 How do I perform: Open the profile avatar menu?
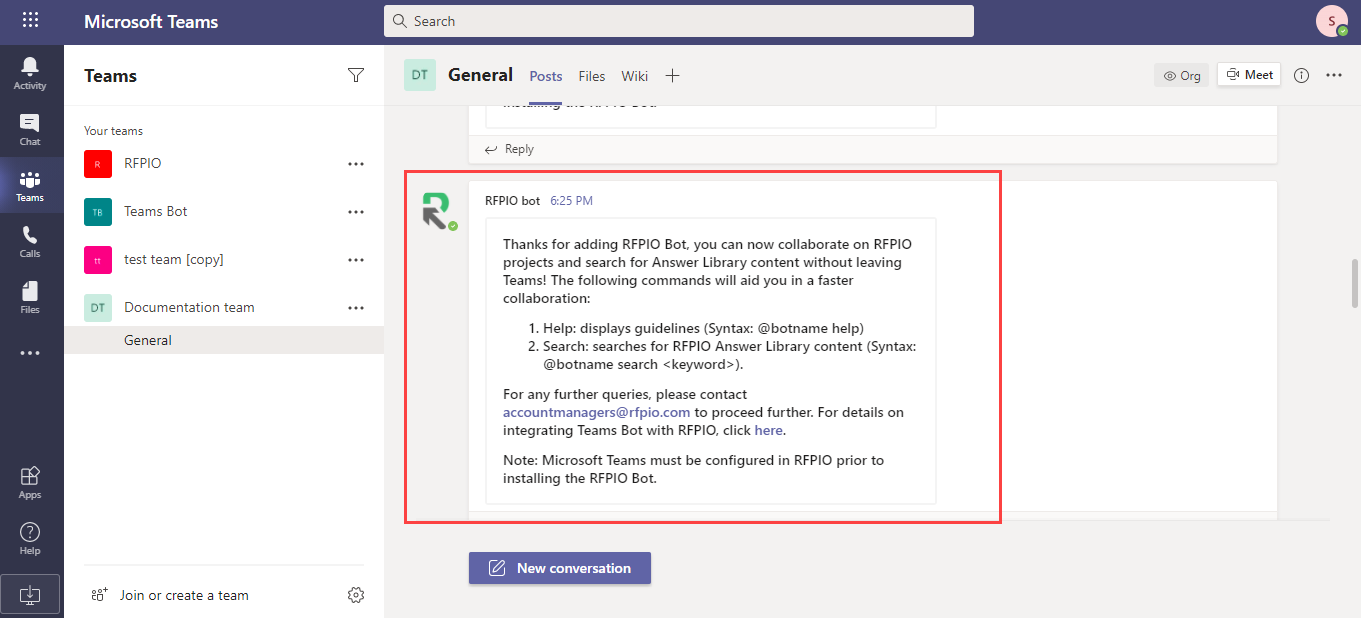coord(1331,21)
